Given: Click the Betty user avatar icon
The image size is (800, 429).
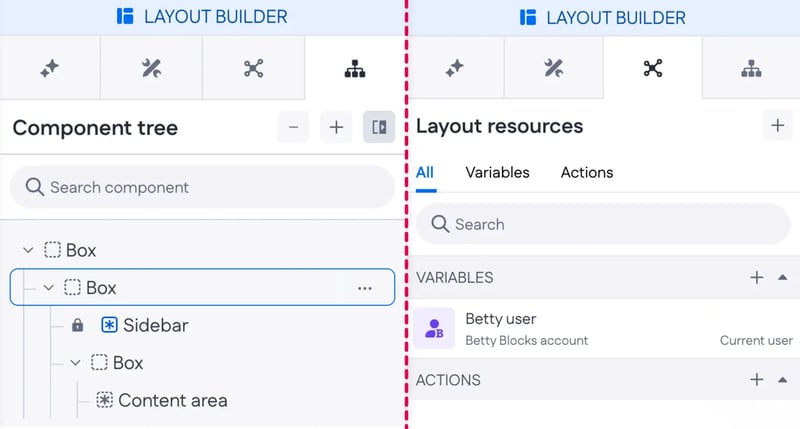Looking at the screenshot, I should [435, 328].
